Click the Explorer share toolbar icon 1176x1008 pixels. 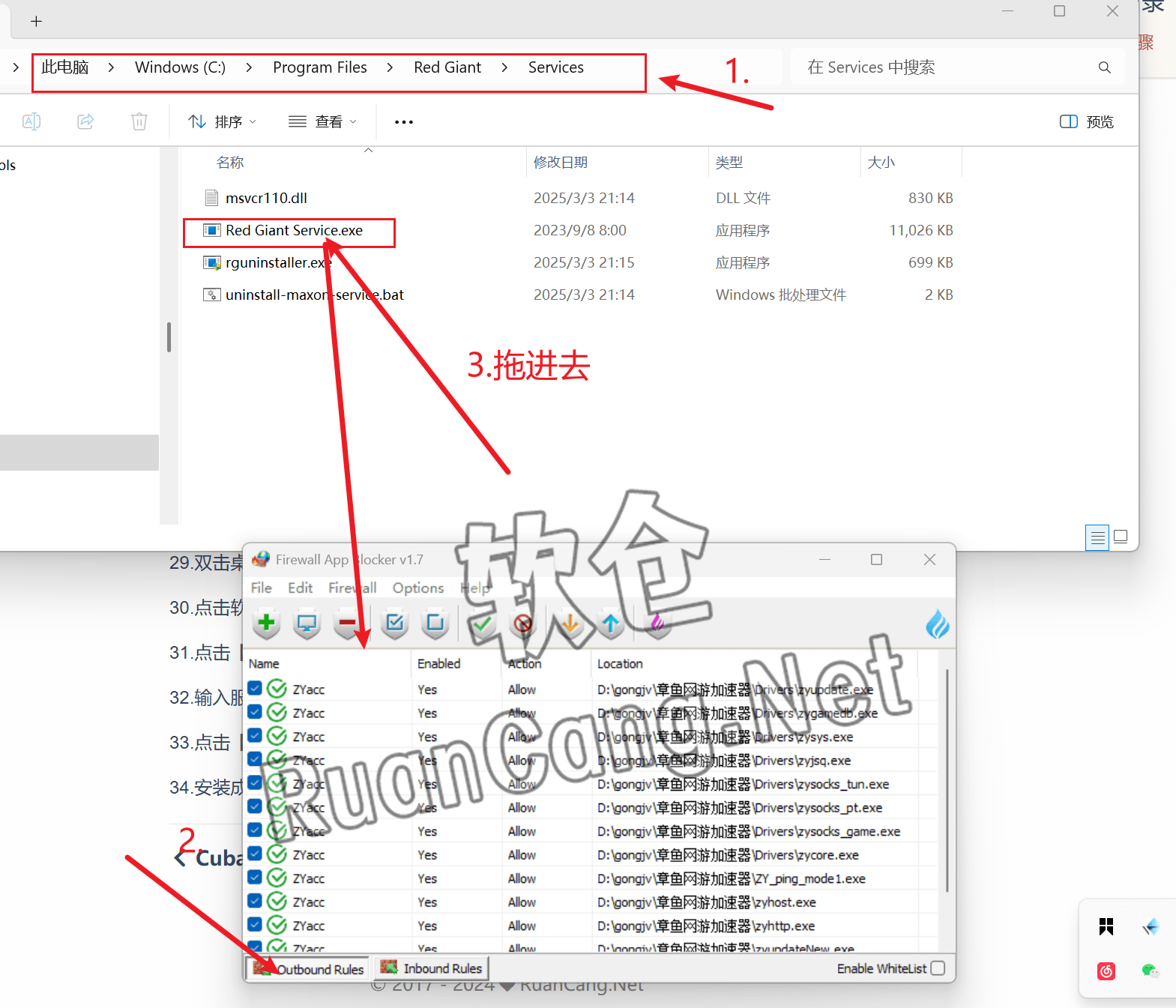85,121
